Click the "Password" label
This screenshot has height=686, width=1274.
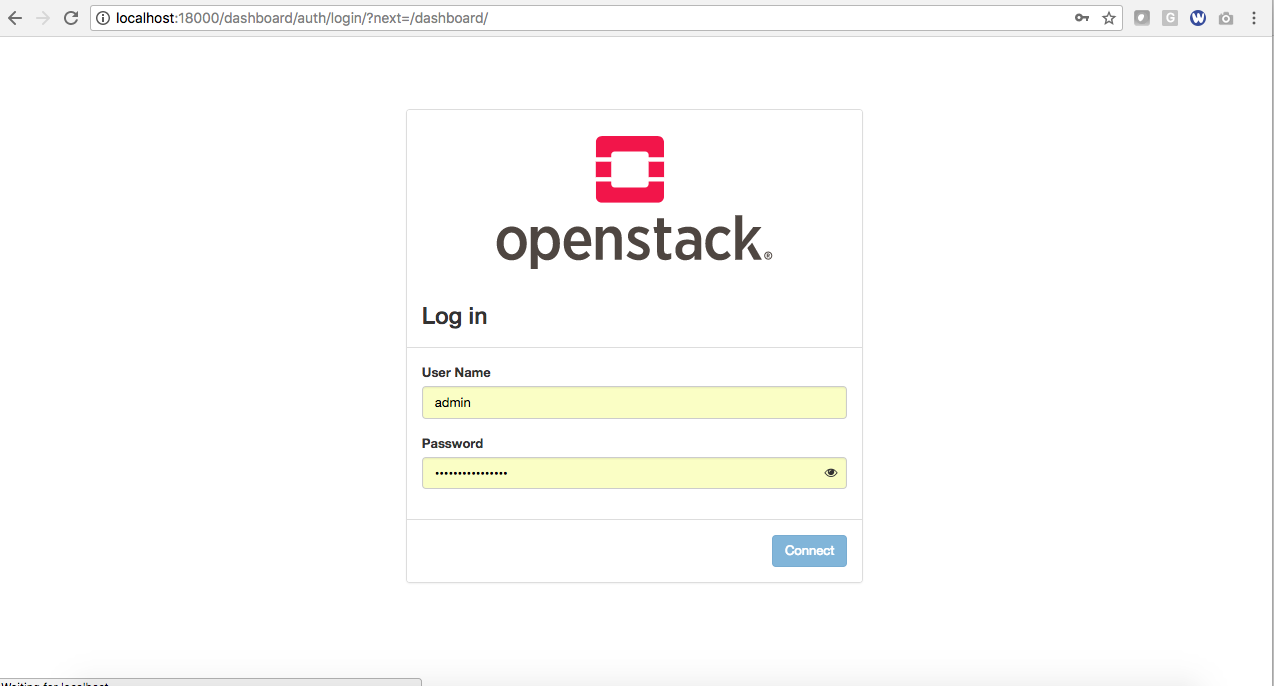452,443
